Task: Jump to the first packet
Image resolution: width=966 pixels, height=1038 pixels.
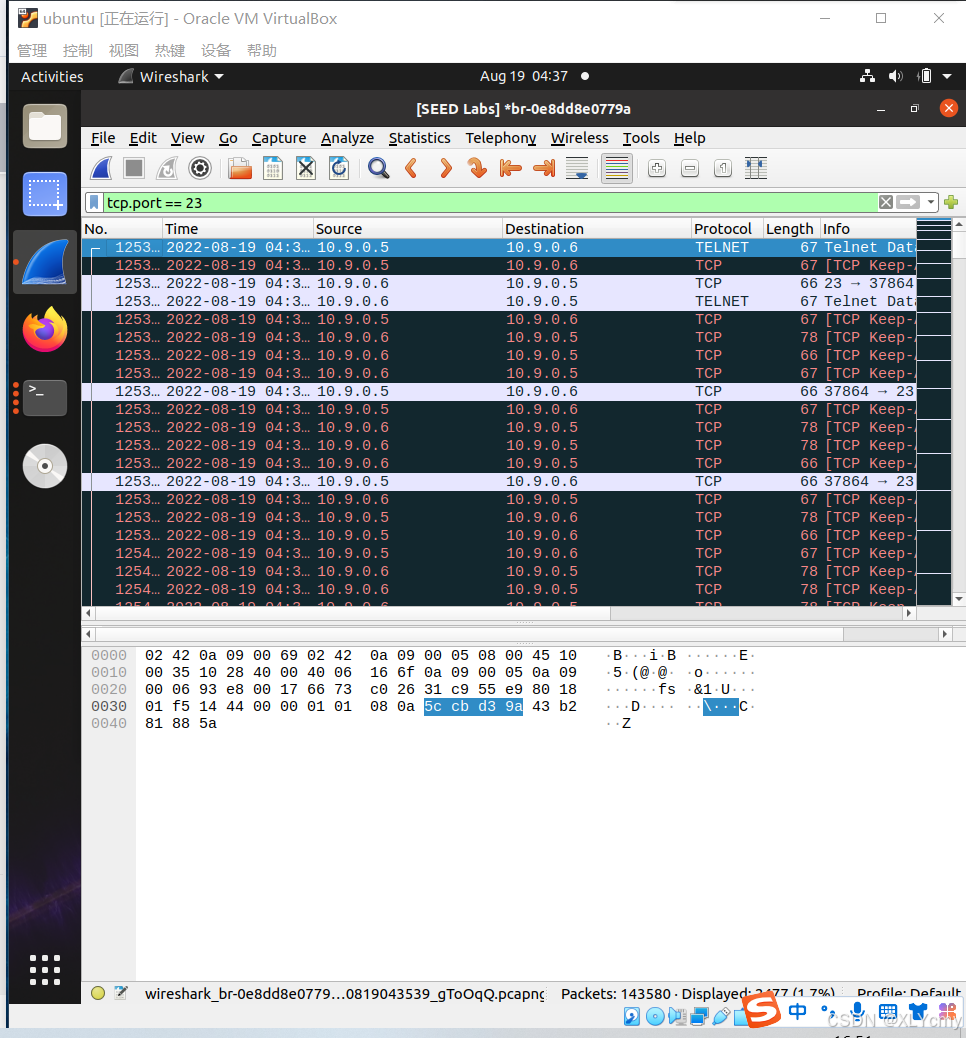Action: [510, 168]
